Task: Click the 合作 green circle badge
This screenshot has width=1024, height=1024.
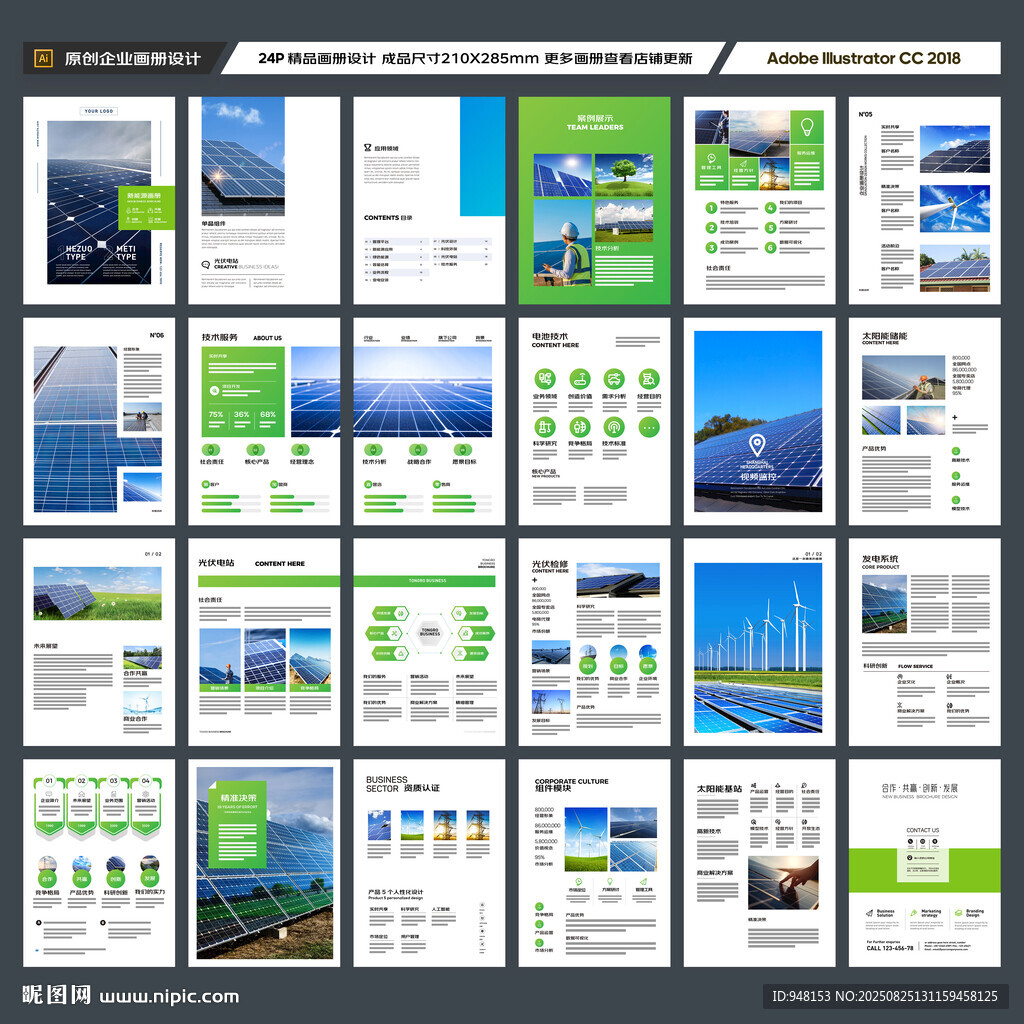Action: tap(47, 878)
